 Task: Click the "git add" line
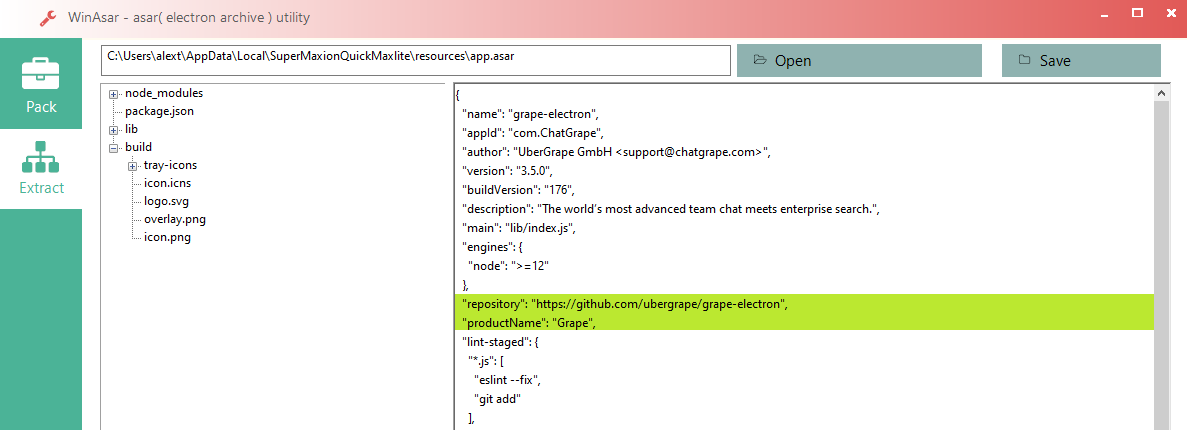coord(498,399)
